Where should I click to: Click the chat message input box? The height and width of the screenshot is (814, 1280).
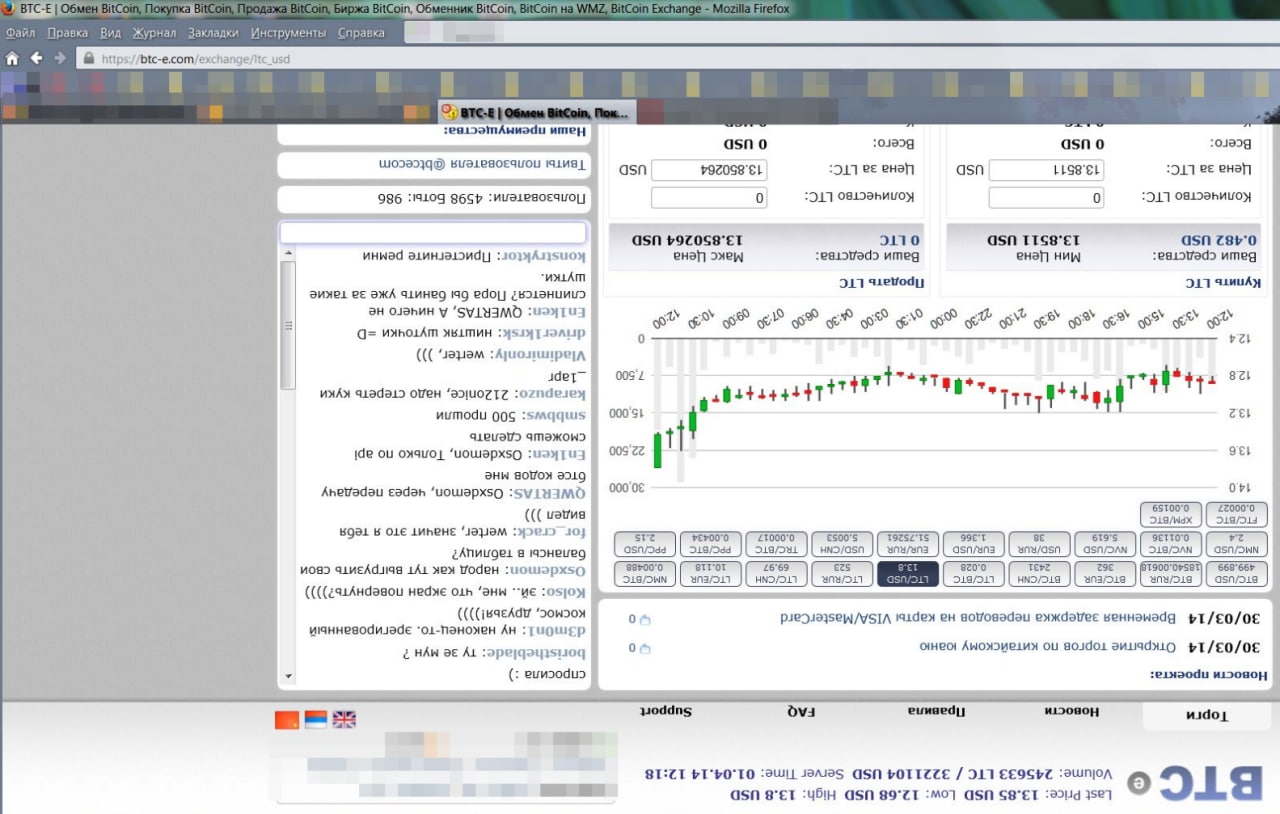tap(432, 232)
